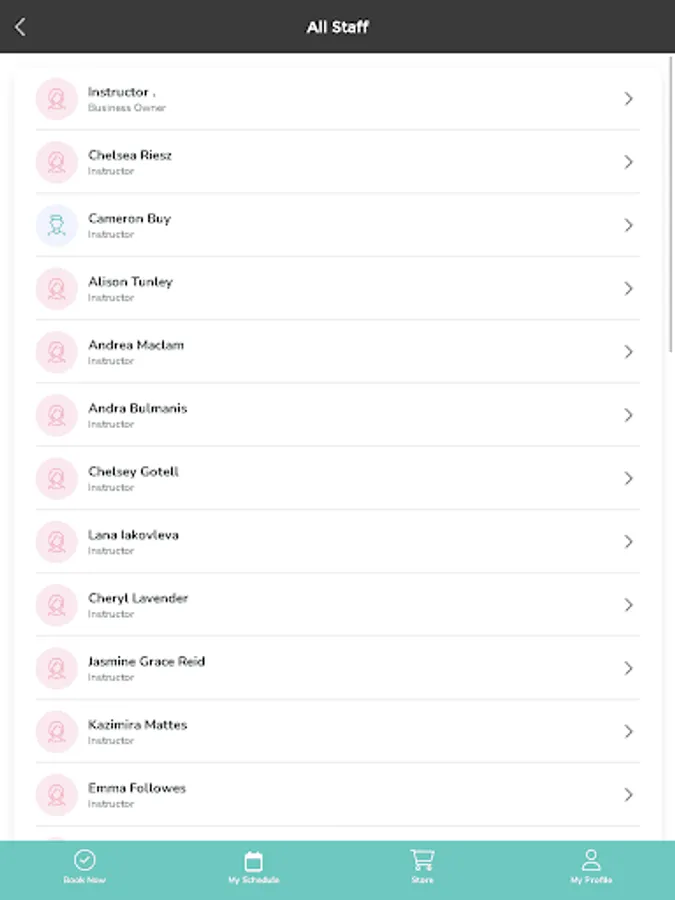Switch to the Store tab label
This screenshot has height=900, width=675.
click(422, 880)
